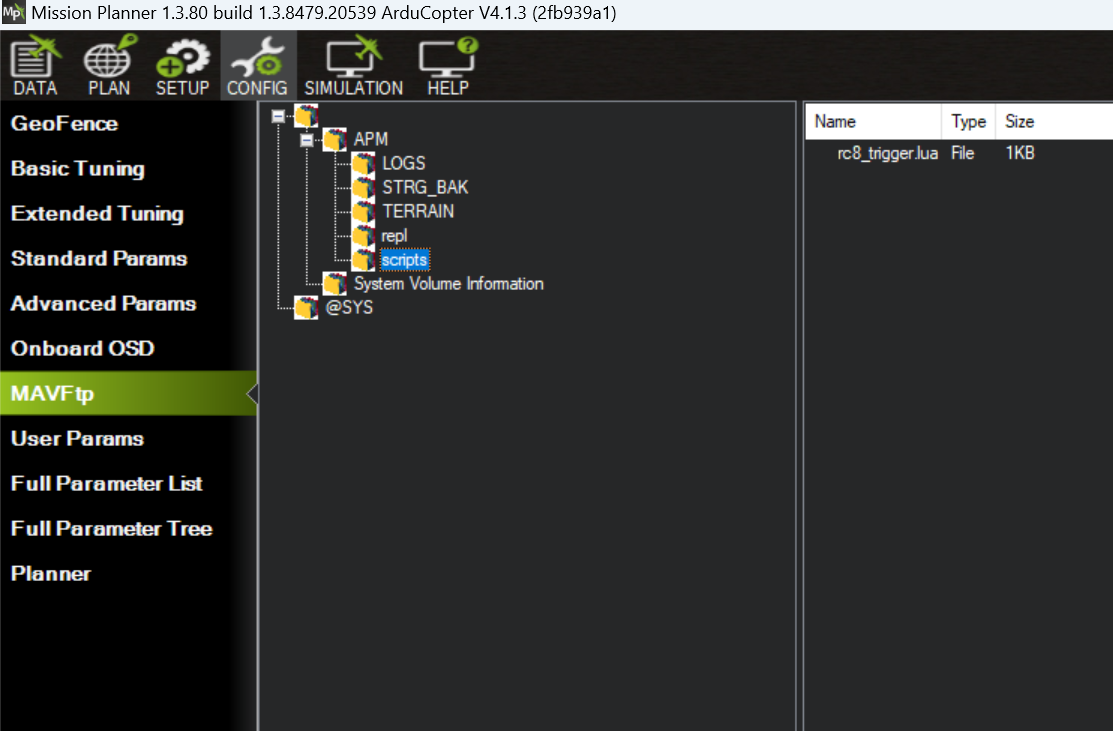Click the APM folder icon
The height and width of the screenshot is (731, 1113).
[x=334, y=139]
